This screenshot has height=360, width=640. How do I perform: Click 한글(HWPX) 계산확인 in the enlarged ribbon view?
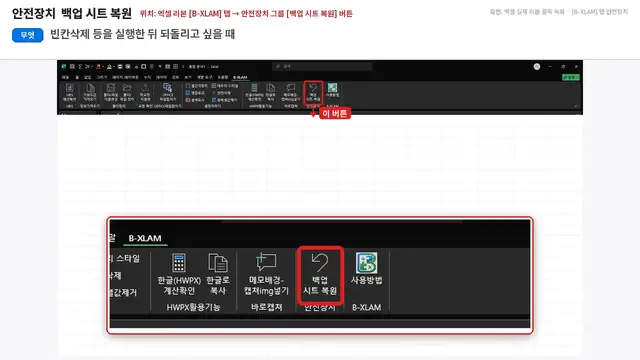click(x=179, y=274)
